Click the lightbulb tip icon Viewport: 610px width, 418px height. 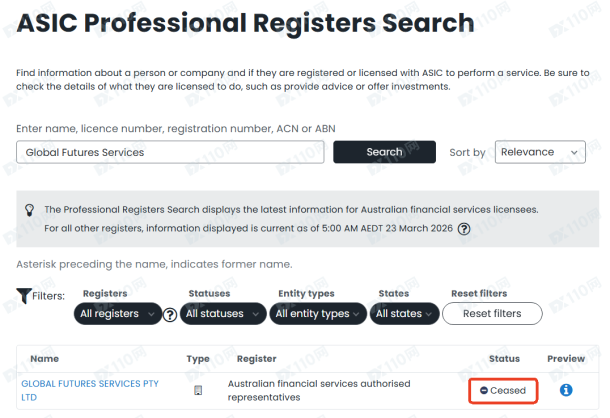[x=30, y=210]
